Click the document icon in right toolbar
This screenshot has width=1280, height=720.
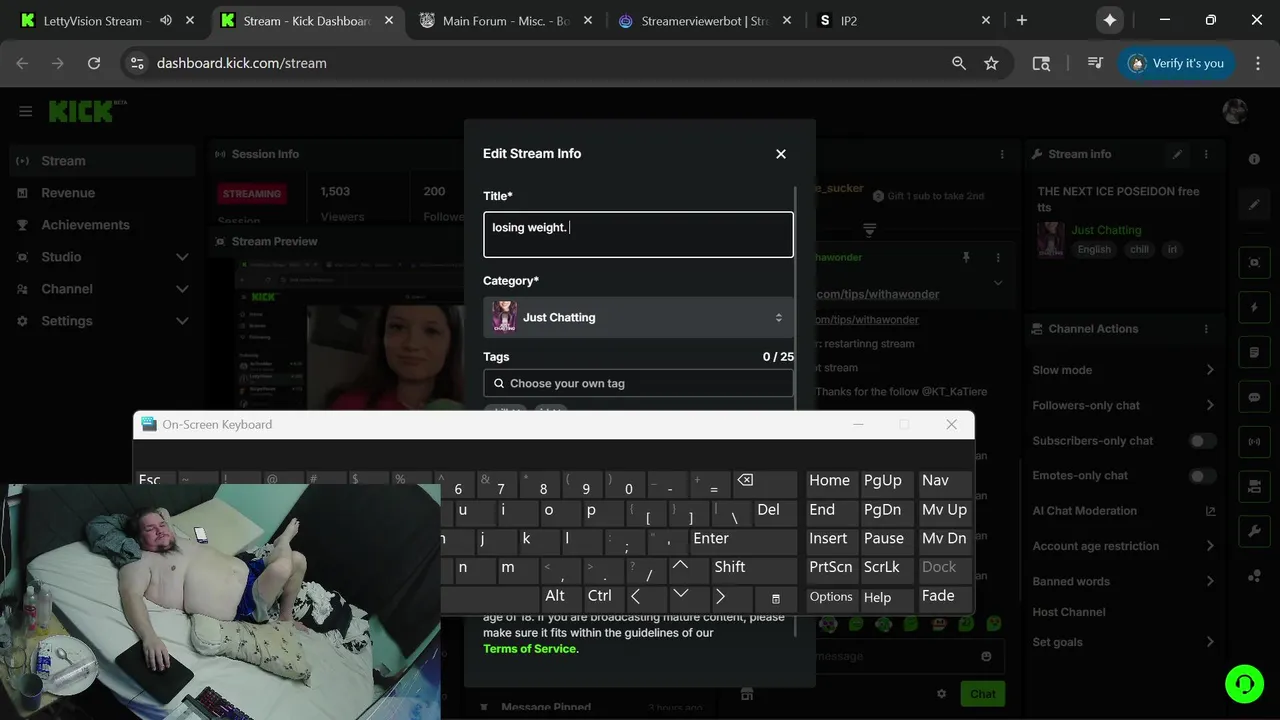(x=1254, y=353)
